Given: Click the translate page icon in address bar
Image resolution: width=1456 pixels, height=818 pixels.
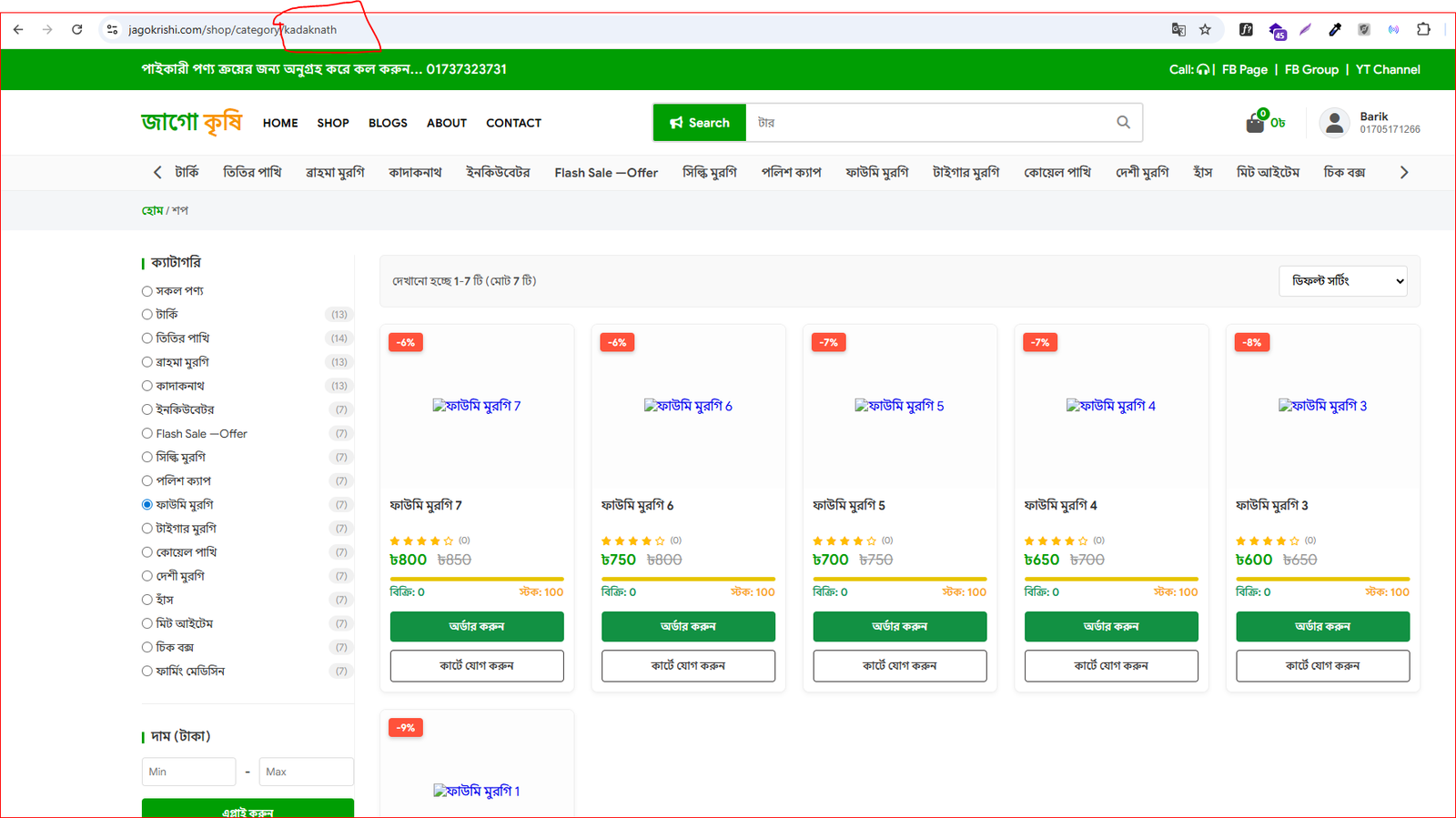Looking at the screenshot, I should (1178, 30).
